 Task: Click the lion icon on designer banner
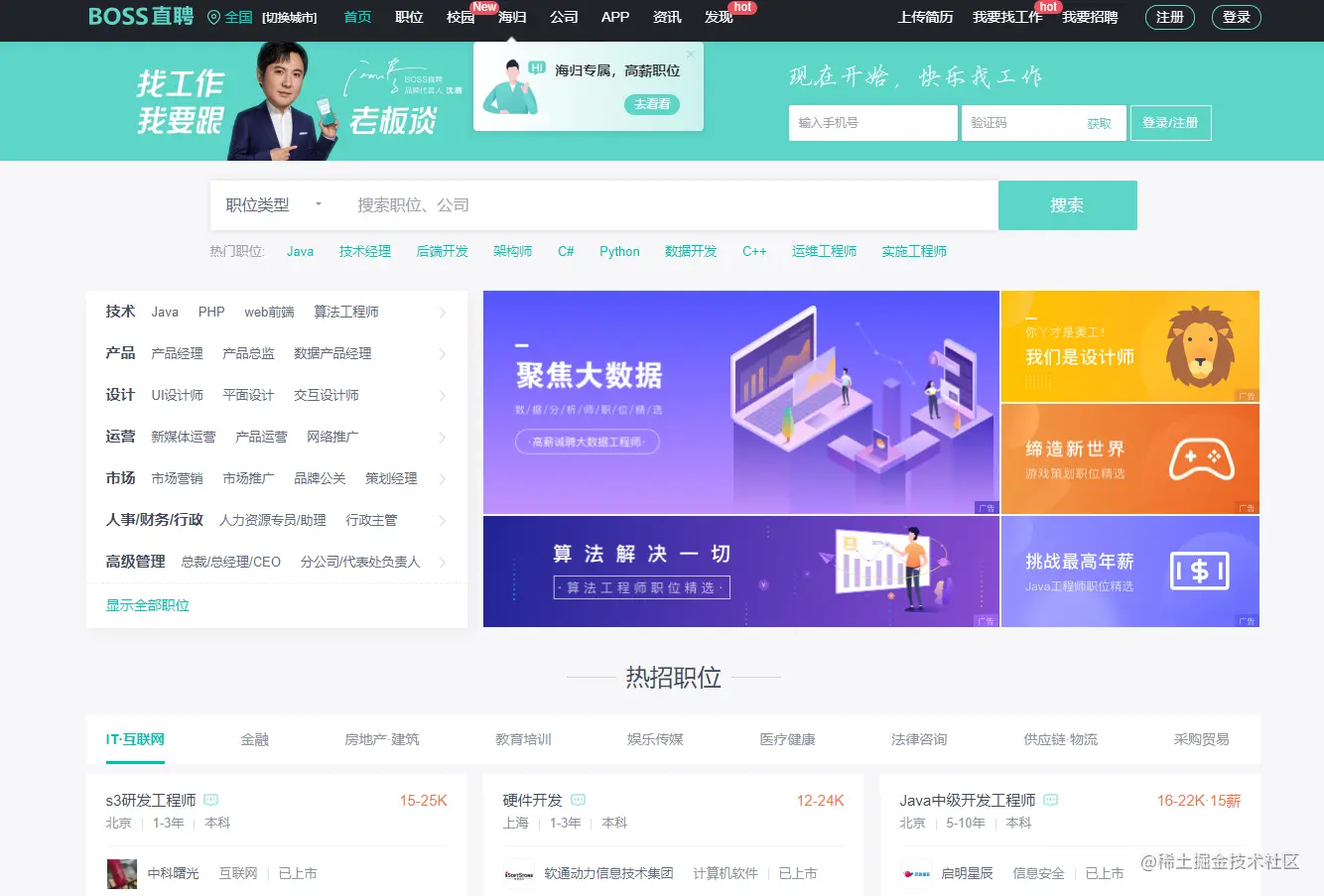1200,346
